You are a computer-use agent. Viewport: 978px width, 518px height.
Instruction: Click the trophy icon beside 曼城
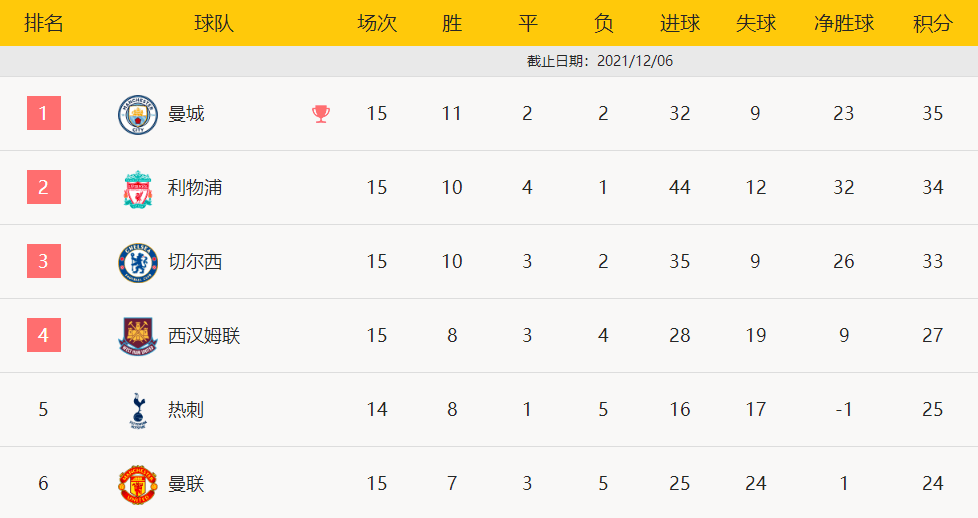[320, 114]
